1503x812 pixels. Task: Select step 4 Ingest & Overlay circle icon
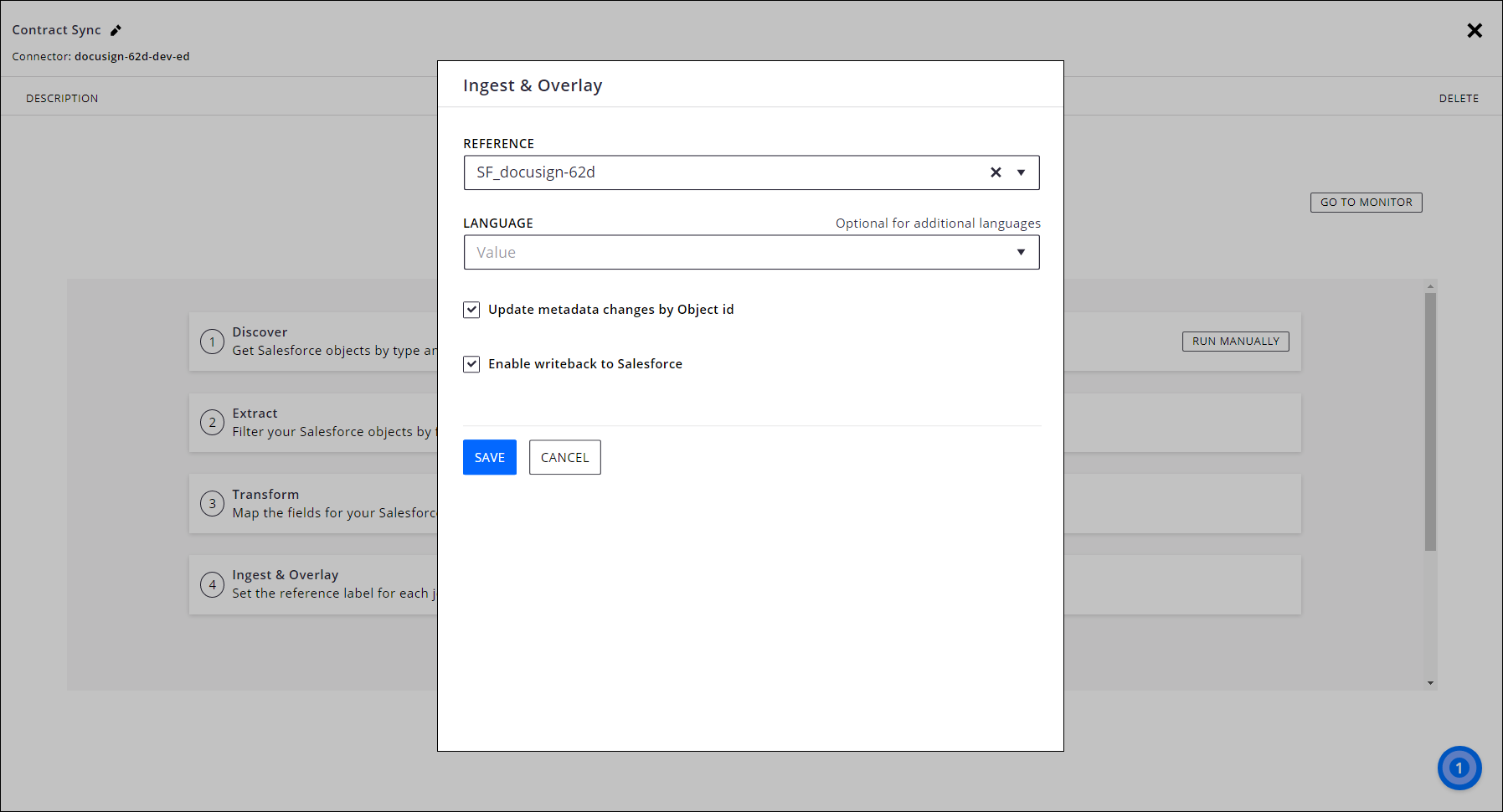tap(213, 585)
